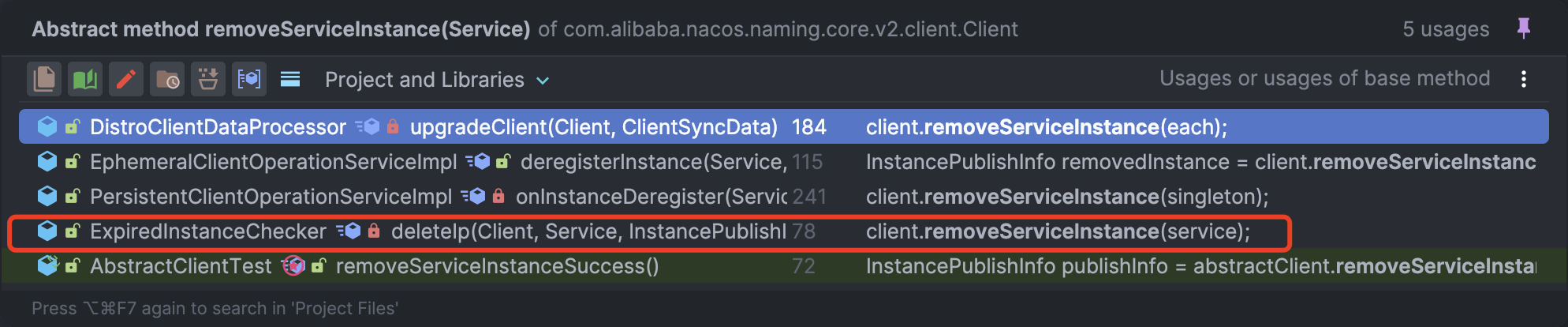The image size is (1568, 327).
Task: Pin the popup with the purple pin icon
Action: tap(1524, 28)
